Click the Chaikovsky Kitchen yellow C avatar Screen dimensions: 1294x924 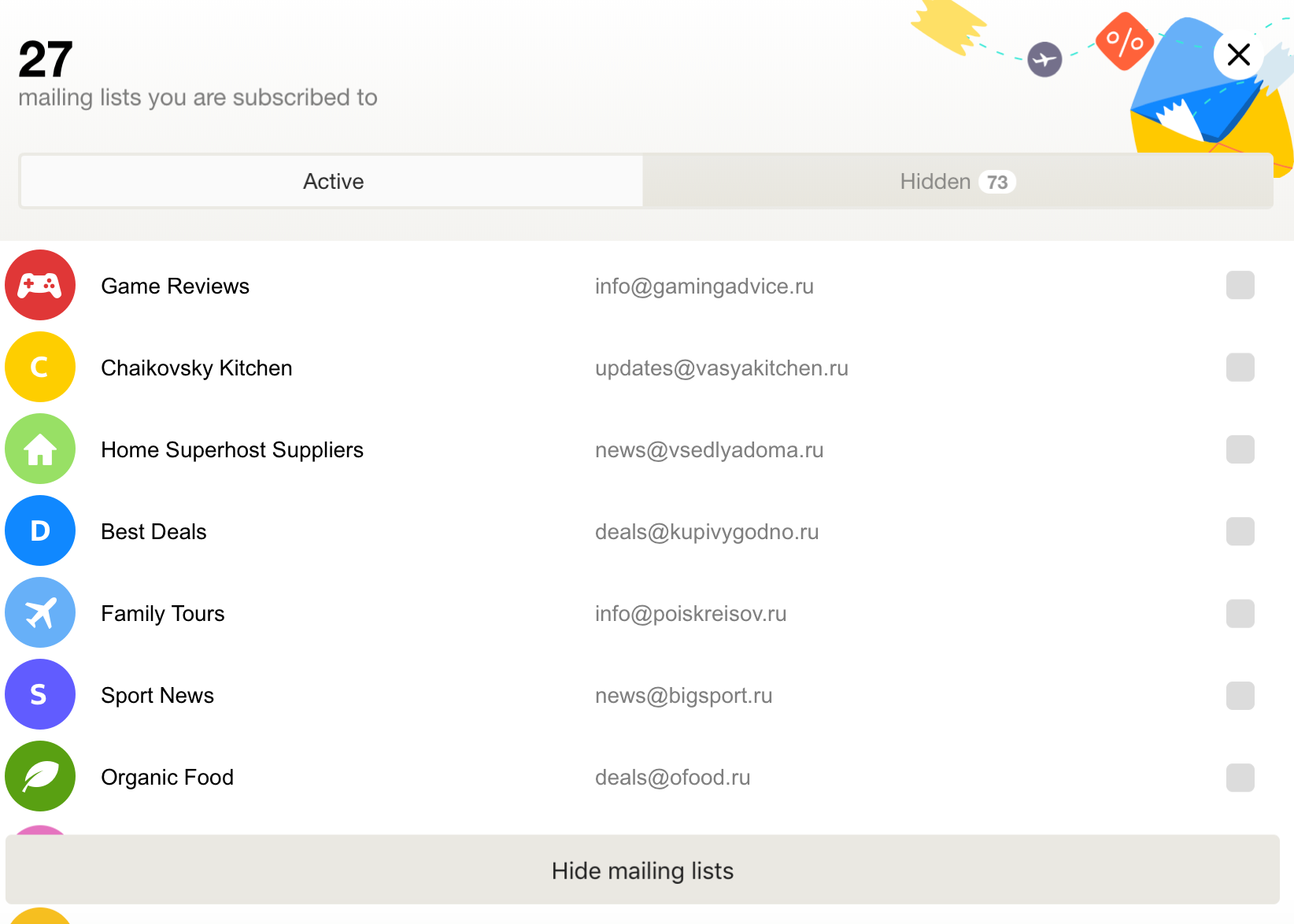pos(40,367)
